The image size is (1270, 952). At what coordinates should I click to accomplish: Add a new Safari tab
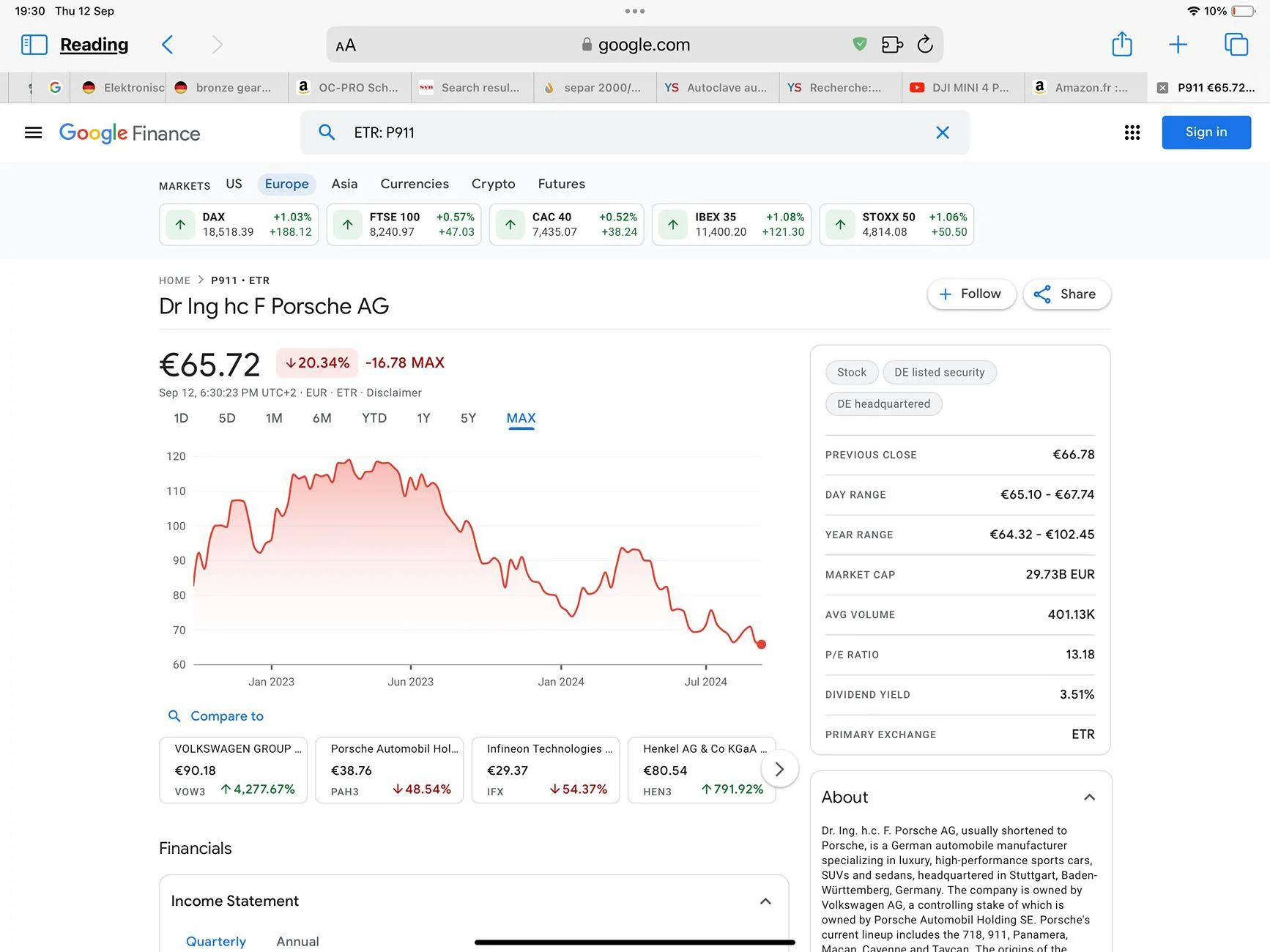pyautogui.click(x=1178, y=45)
